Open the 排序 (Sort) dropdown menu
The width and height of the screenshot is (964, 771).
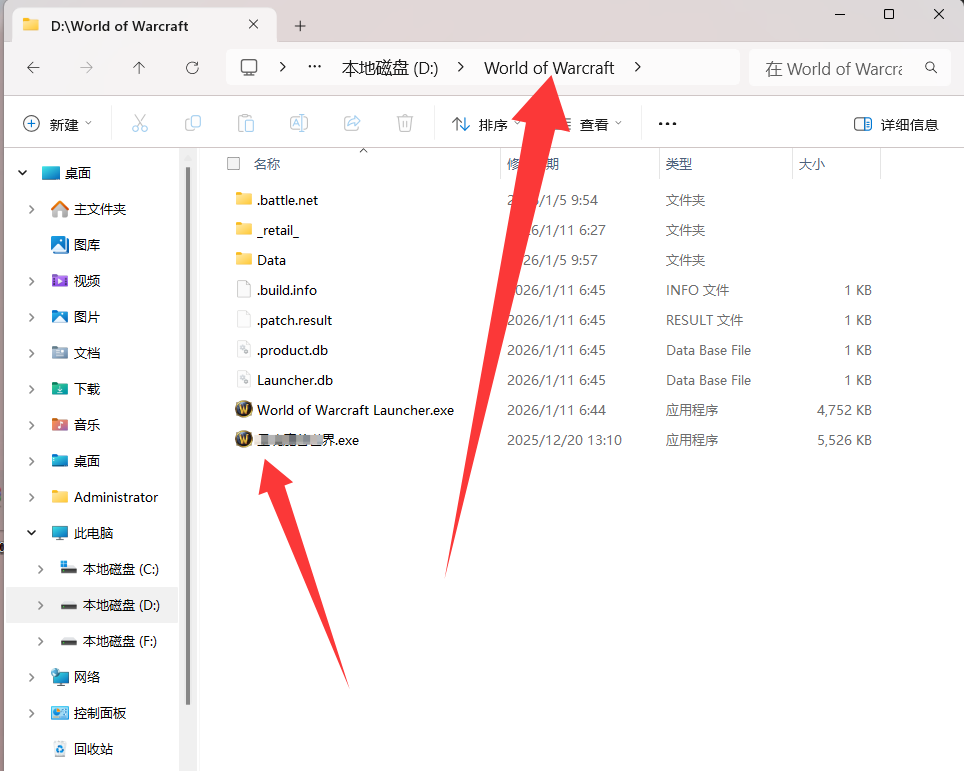[x=483, y=124]
